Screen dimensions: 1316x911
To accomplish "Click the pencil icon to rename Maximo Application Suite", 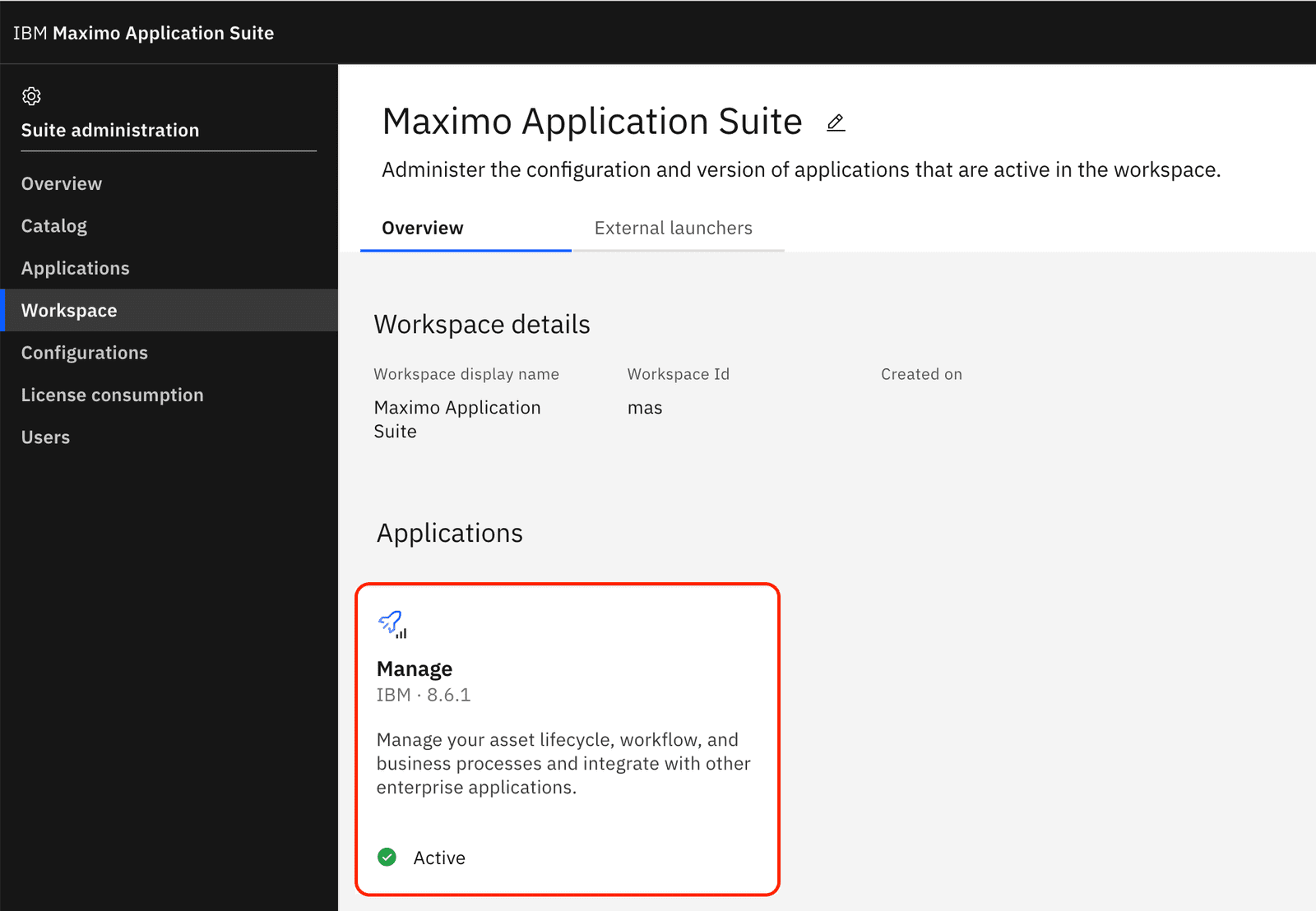I will [836, 123].
